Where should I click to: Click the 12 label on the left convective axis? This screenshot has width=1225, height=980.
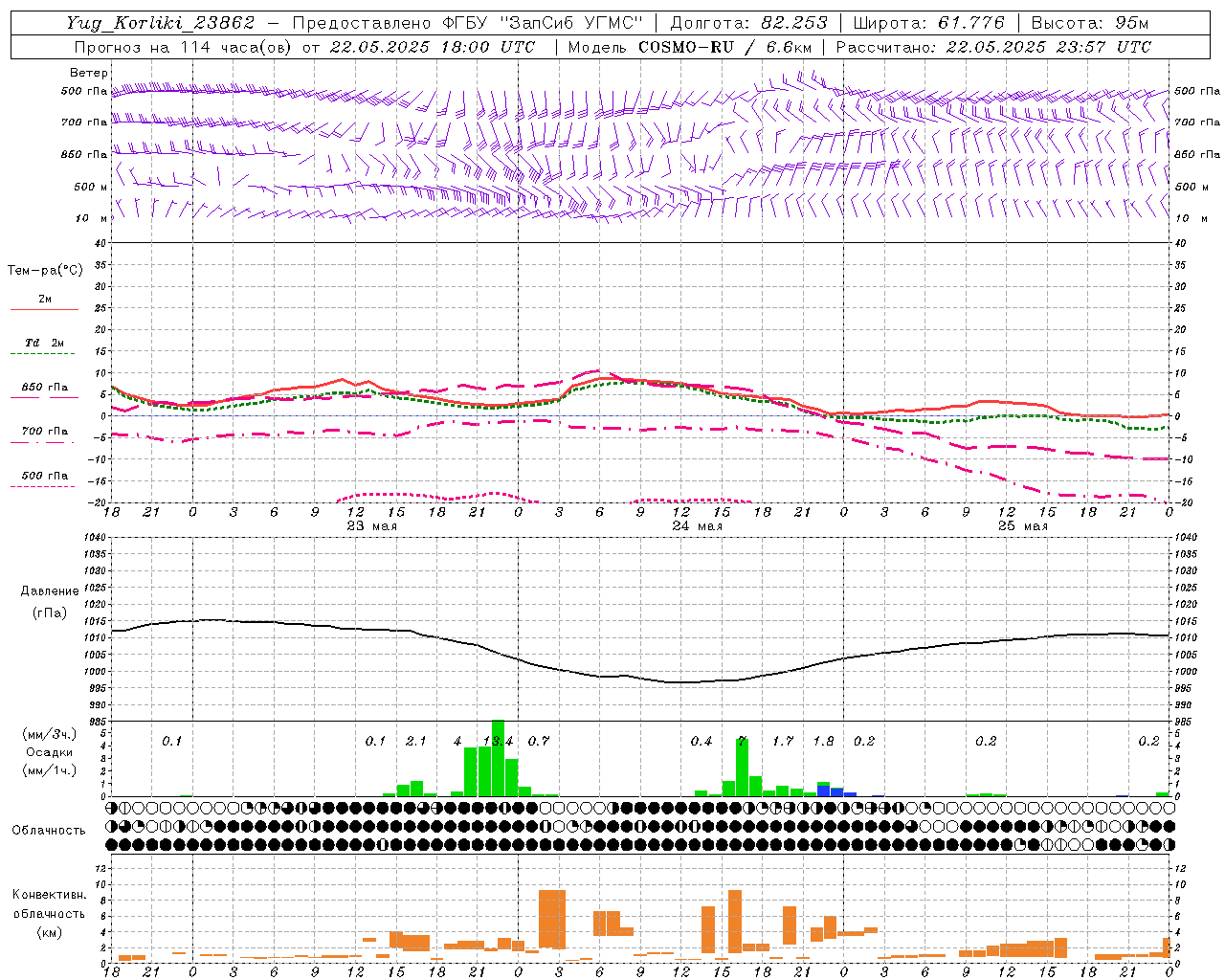click(x=100, y=868)
